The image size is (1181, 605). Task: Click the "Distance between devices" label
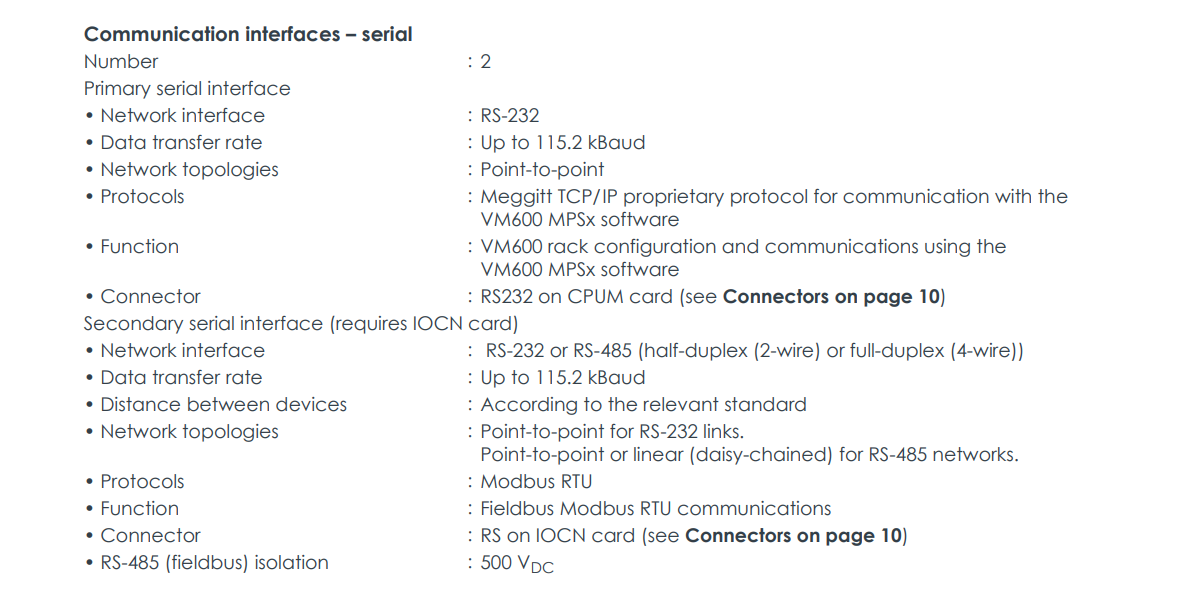coord(223,405)
